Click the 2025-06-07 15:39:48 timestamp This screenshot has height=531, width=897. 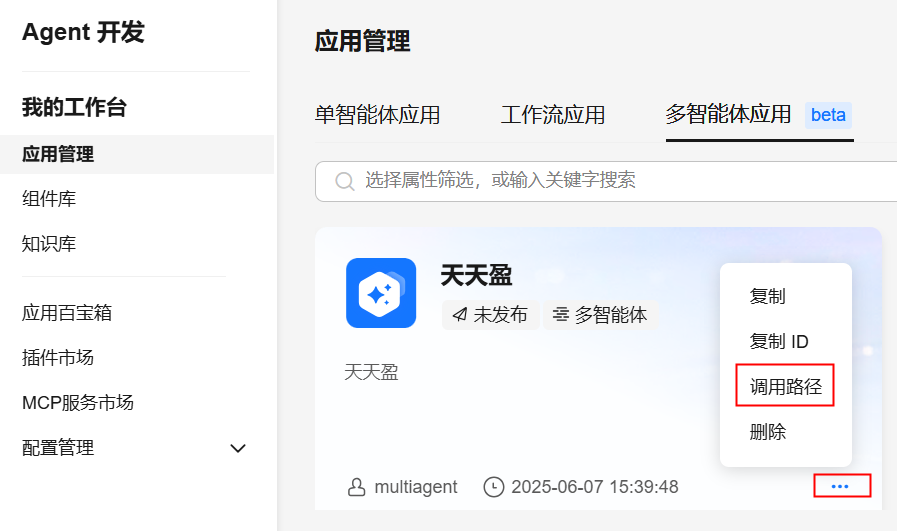coord(595,487)
